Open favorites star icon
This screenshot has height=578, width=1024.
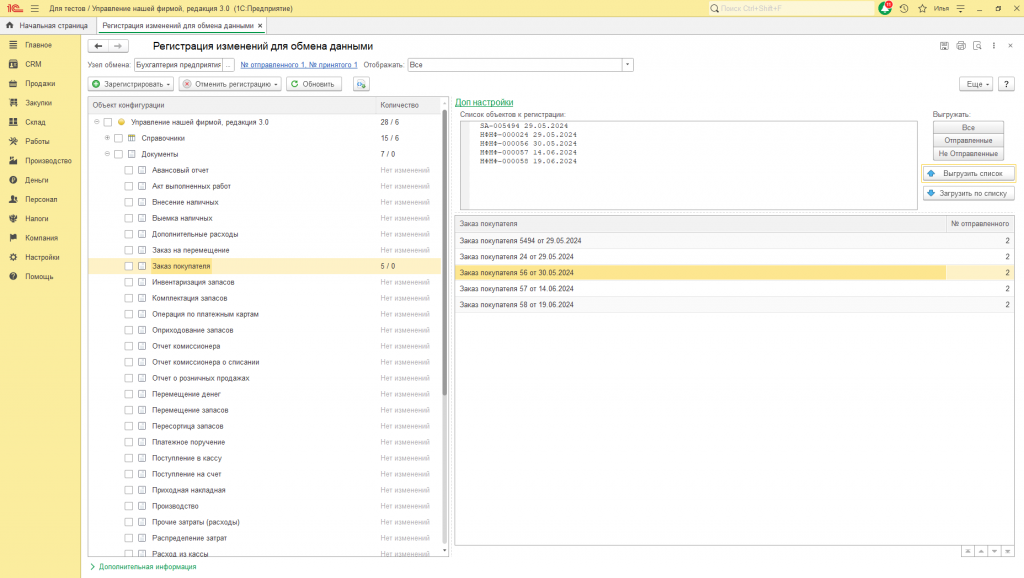tap(922, 8)
